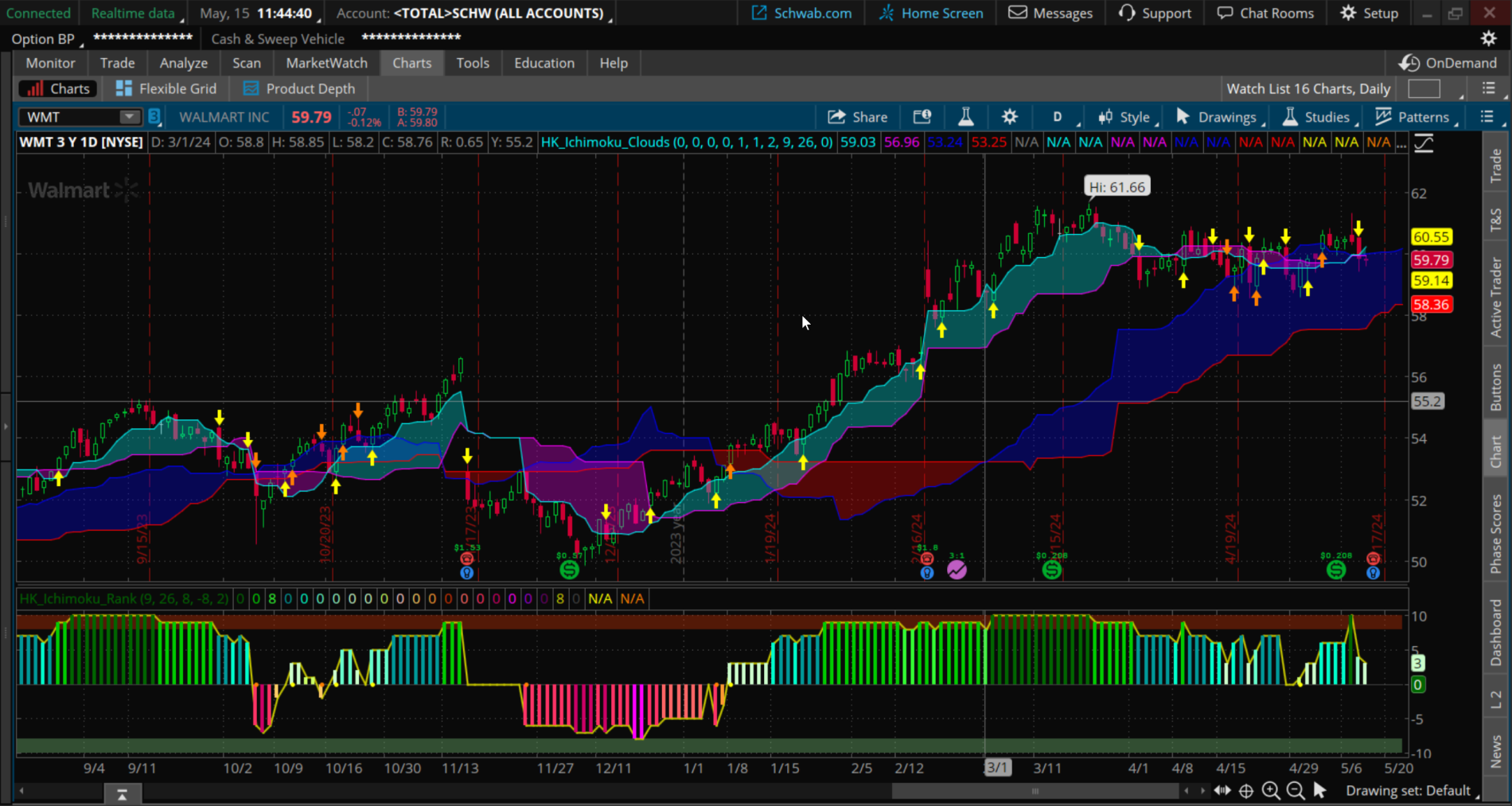Open the News sidebar panel
1512x806 pixels.
(1495, 751)
